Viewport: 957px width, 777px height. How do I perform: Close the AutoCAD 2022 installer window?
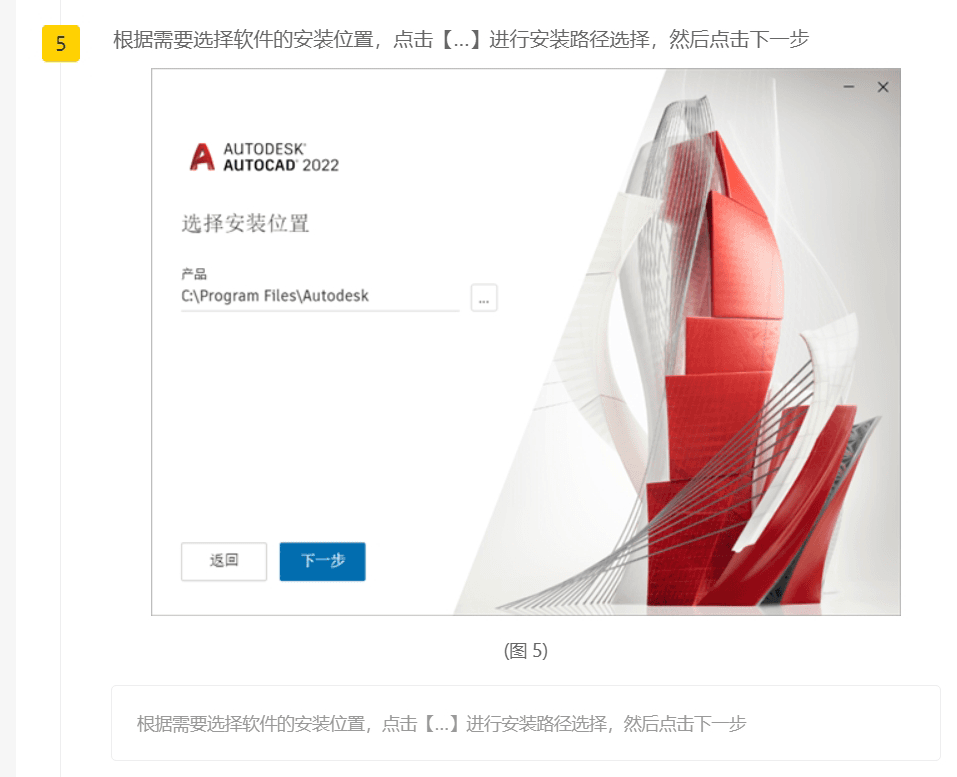883,87
